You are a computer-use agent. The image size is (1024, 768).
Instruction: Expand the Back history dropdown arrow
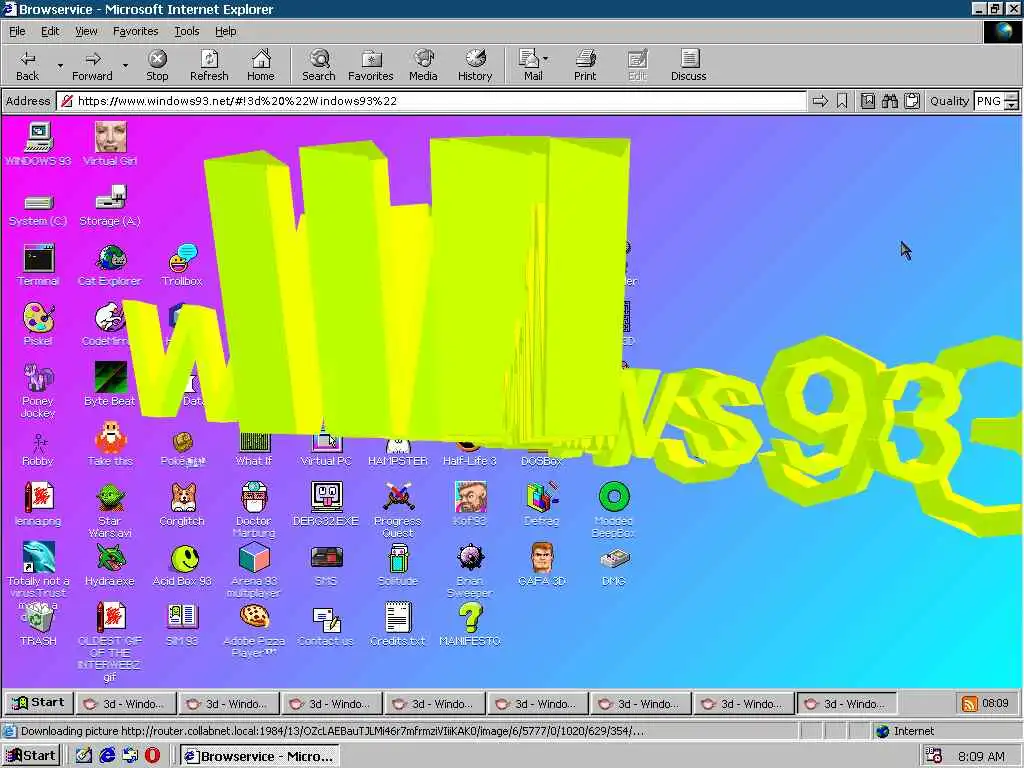click(x=60, y=65)
